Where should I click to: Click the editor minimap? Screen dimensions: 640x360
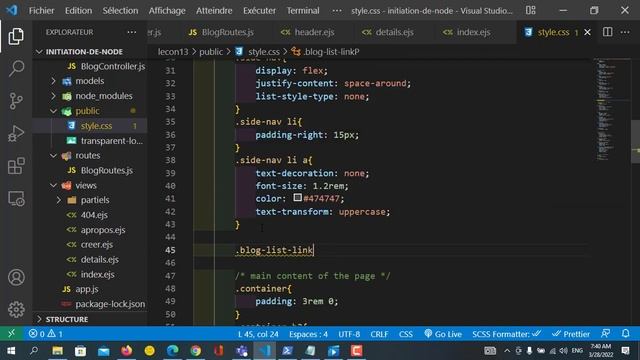[611, 110]
